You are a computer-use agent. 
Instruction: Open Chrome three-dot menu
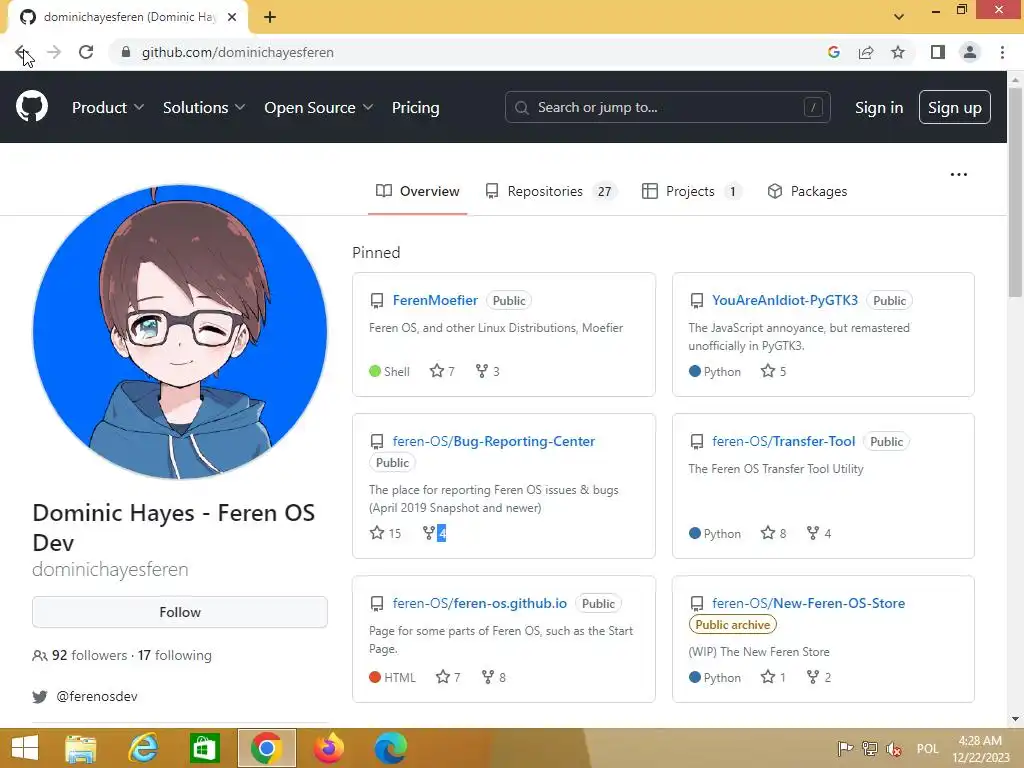pos(1002,52)
